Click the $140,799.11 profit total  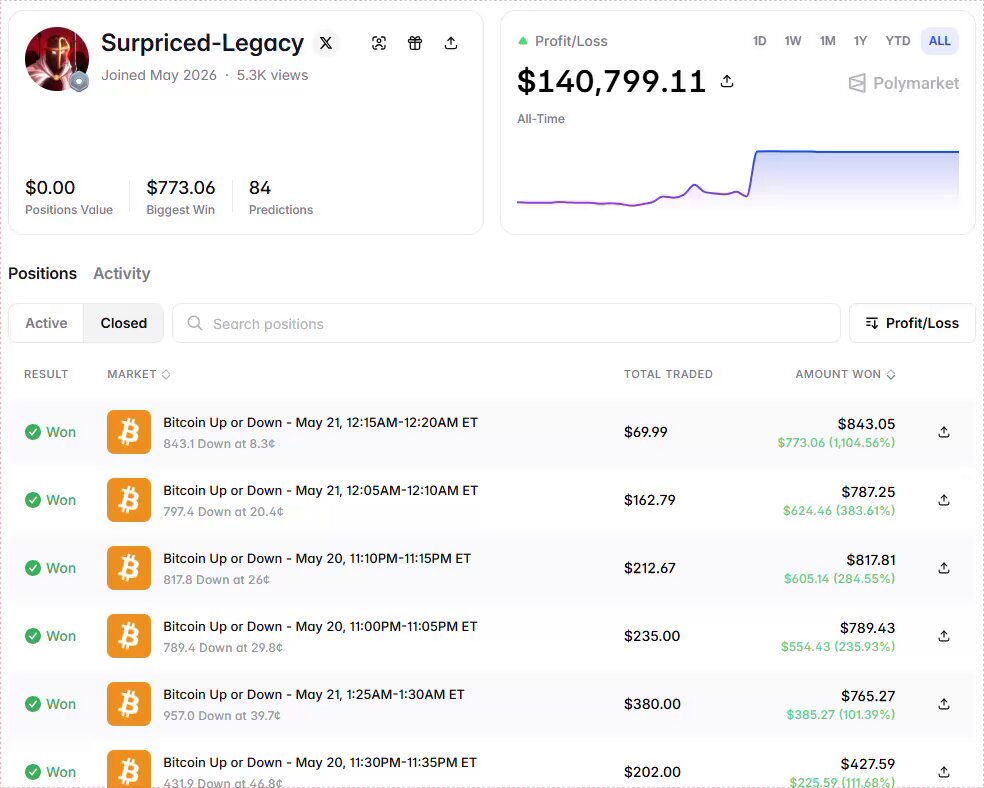(611, 82)
